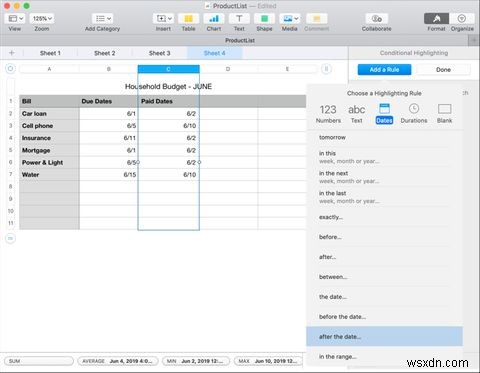The height and width of the screenshot is (373, 480).
Task: Toggle the Format sidebar
Action: (x=436, y=19)
